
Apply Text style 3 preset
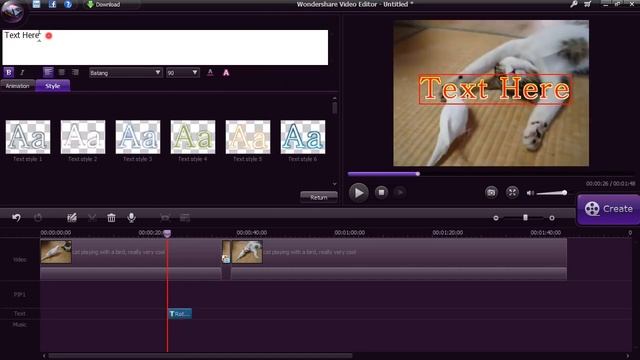point(138,137)
